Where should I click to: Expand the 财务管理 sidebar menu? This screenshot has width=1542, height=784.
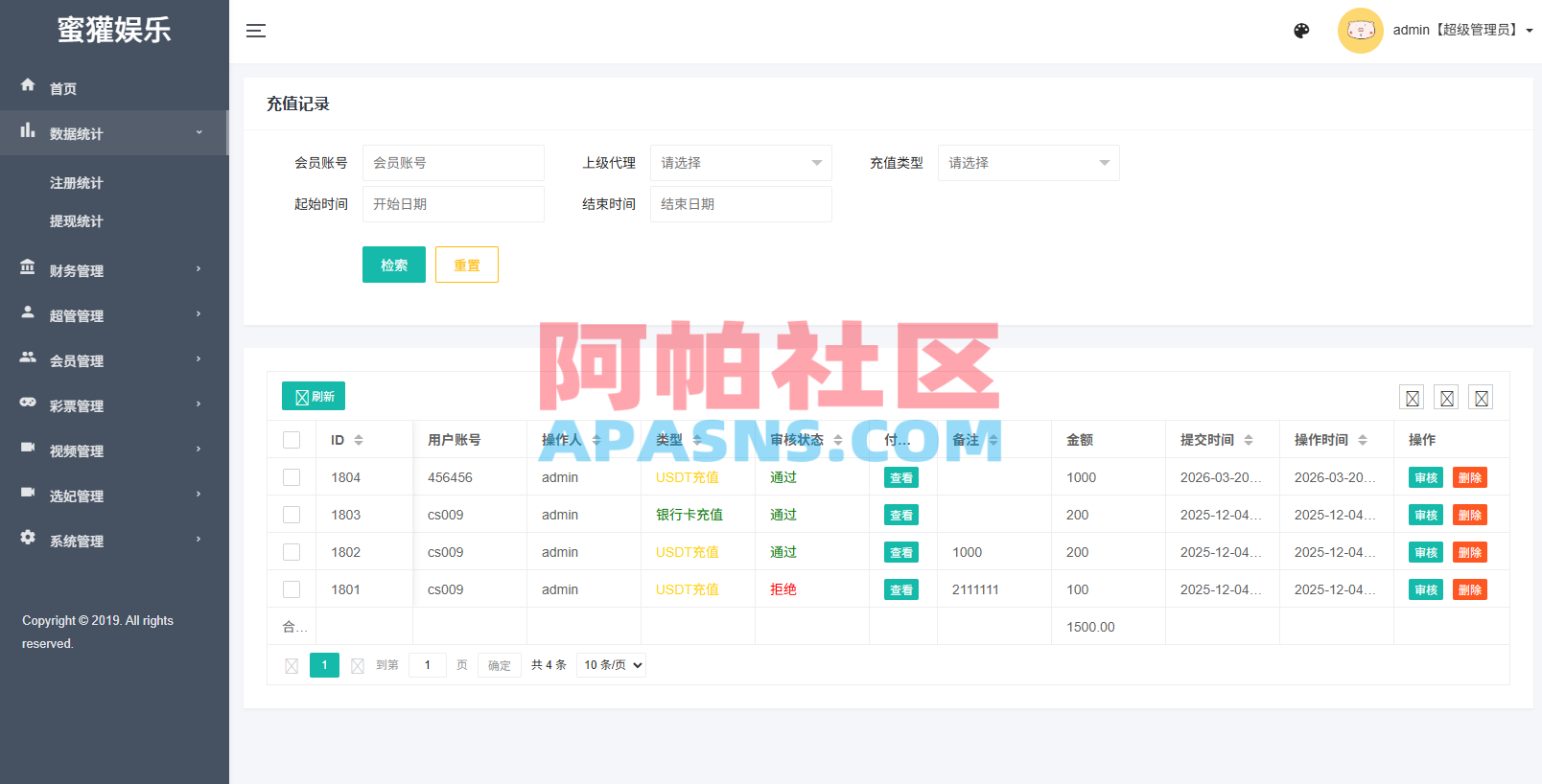tap(114, 270)
